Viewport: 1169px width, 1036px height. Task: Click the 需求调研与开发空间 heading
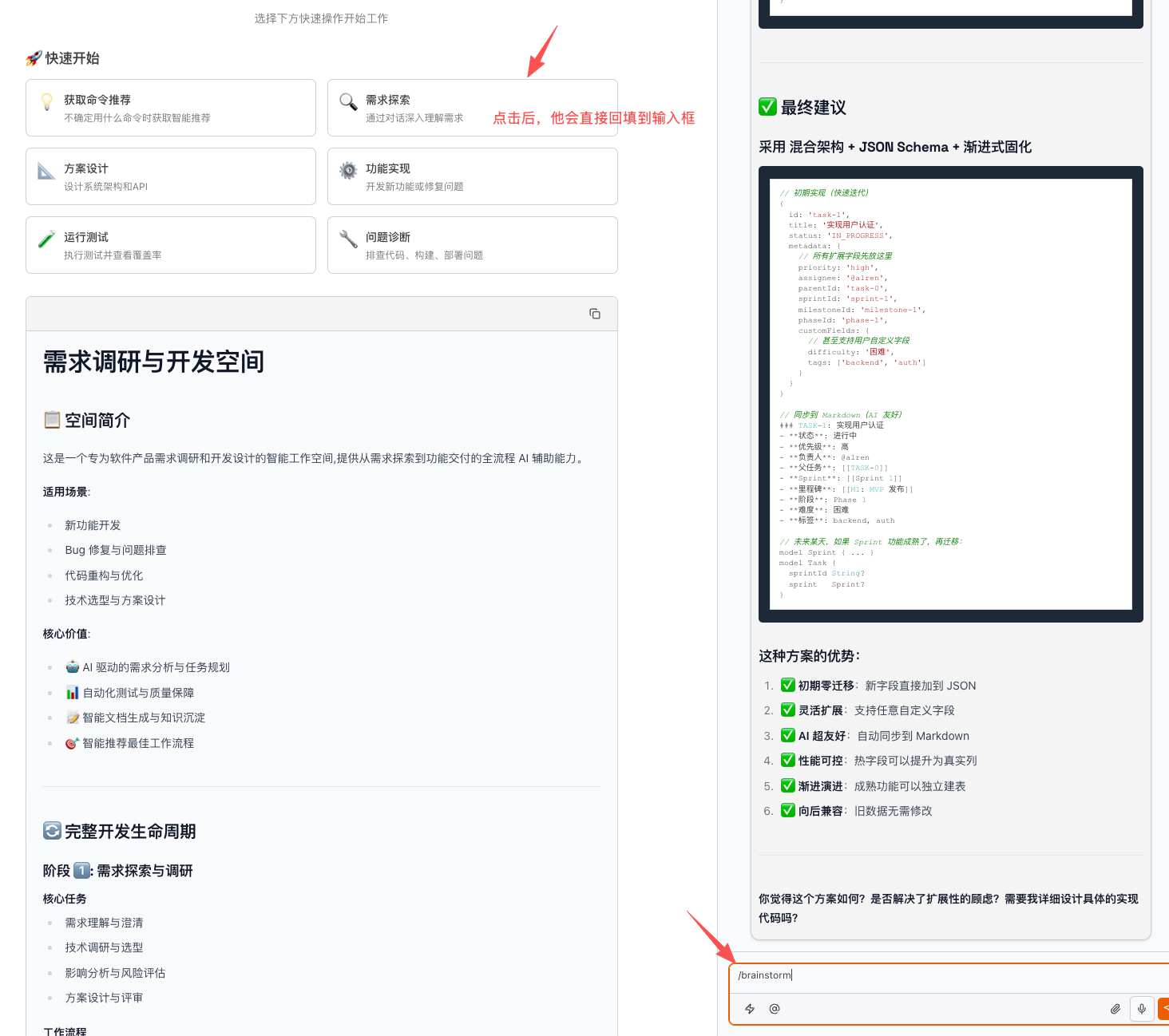click(153, 362)
